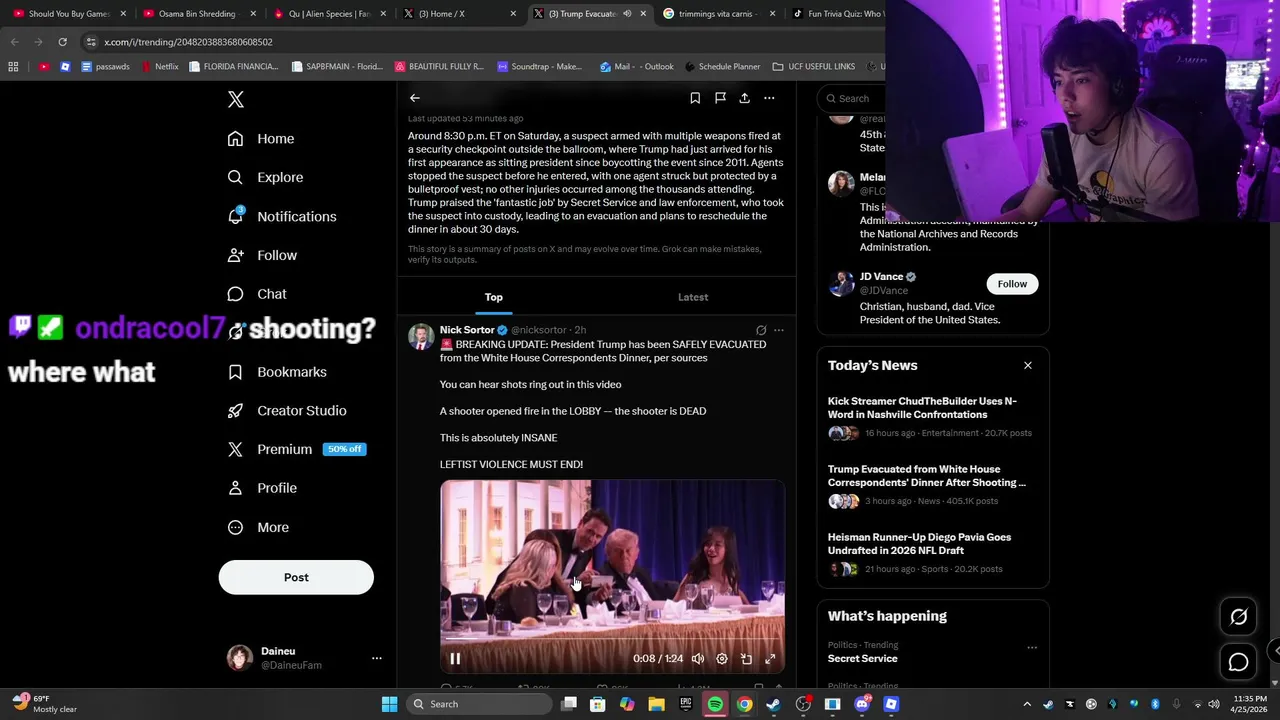Open account options next to Daineu
The width and height of the screenshot is (1280, 720).
(x=377, y=658)
